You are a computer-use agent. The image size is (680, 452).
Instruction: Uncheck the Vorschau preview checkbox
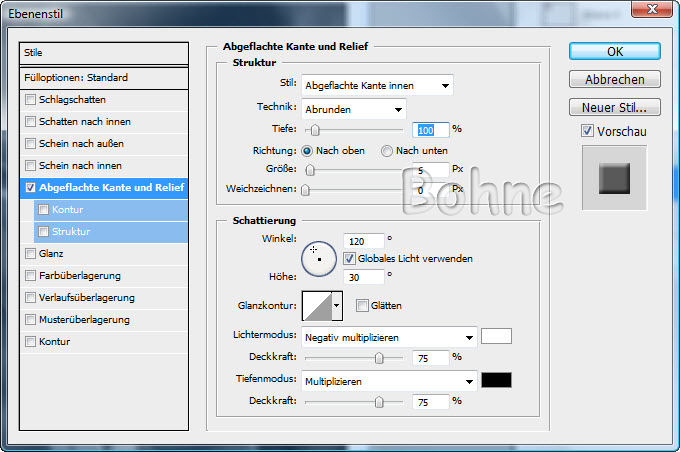tap(587, 131)
